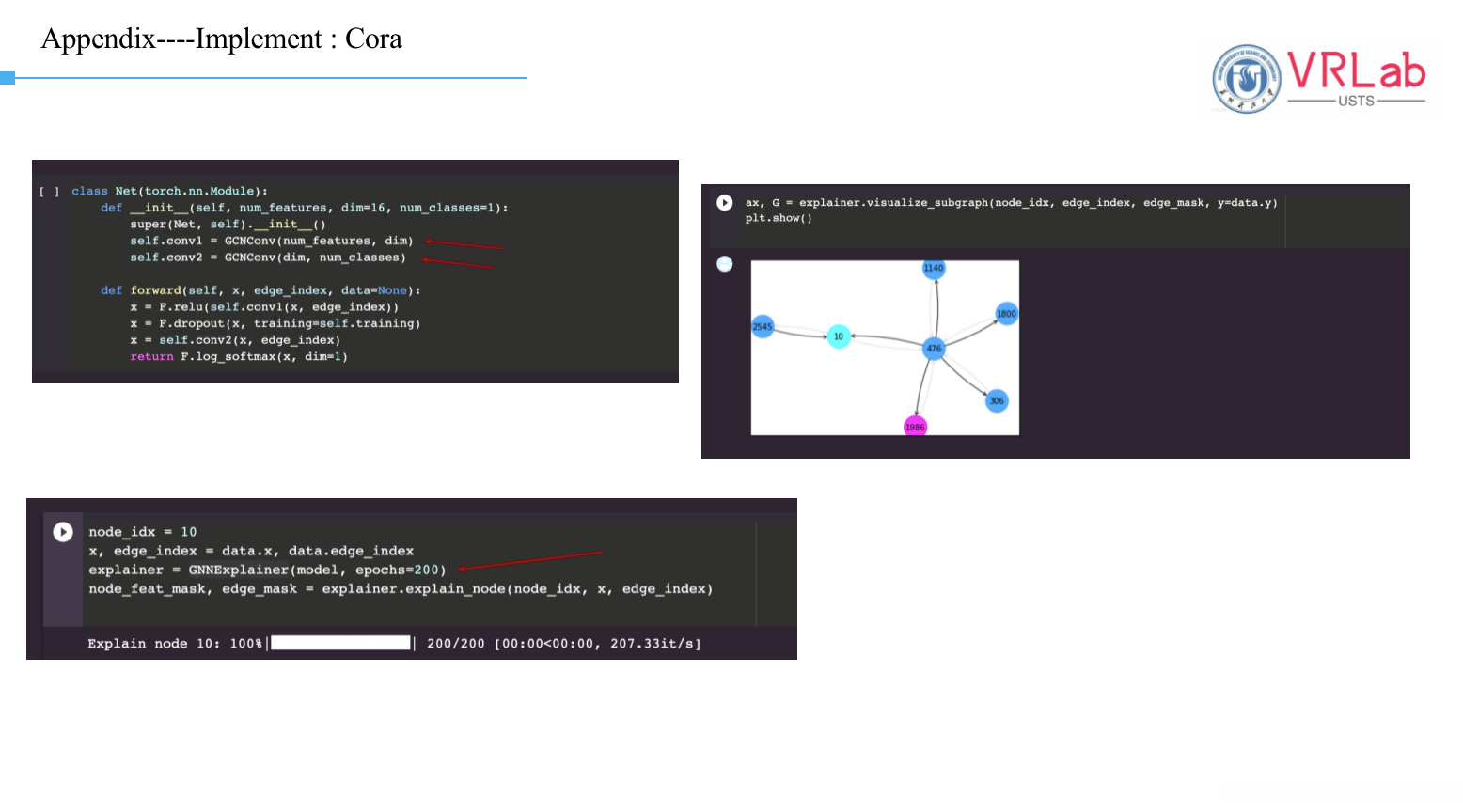
Task: Click the circular university emblem
Action: tap(1247, 79)
